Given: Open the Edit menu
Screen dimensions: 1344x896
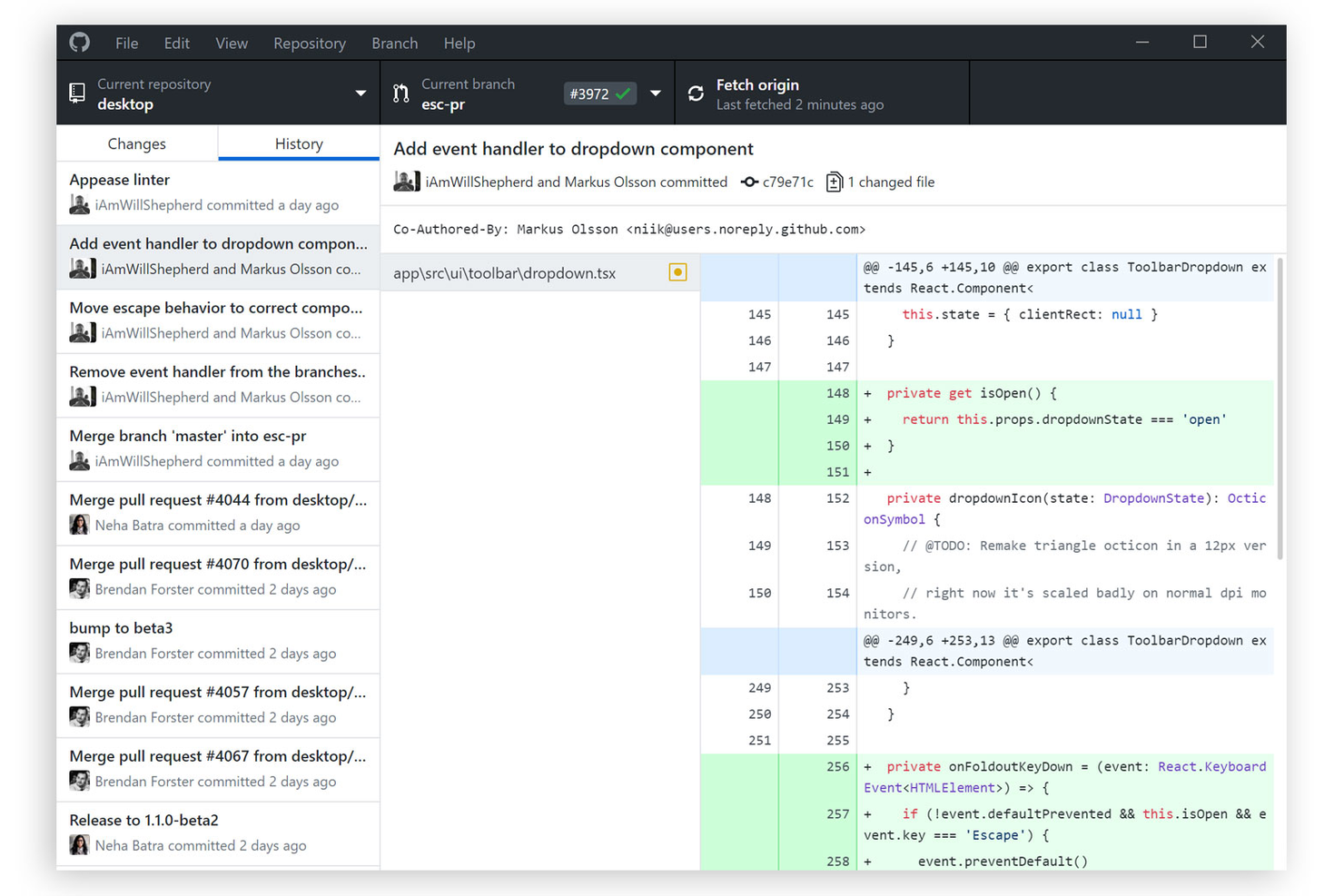Looking at the screenshot, I should click(x=176, y=43).
